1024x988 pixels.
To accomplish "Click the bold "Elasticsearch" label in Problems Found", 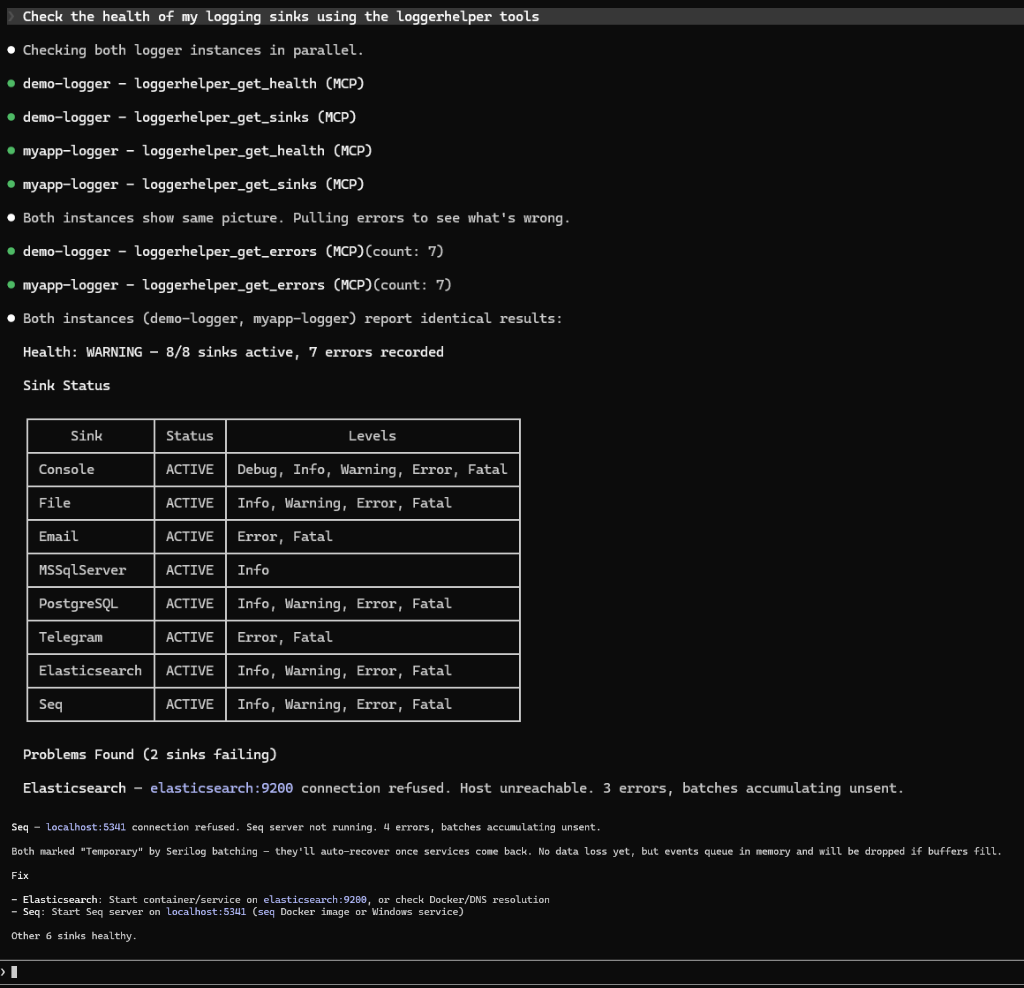I will (x=74, y=788).
